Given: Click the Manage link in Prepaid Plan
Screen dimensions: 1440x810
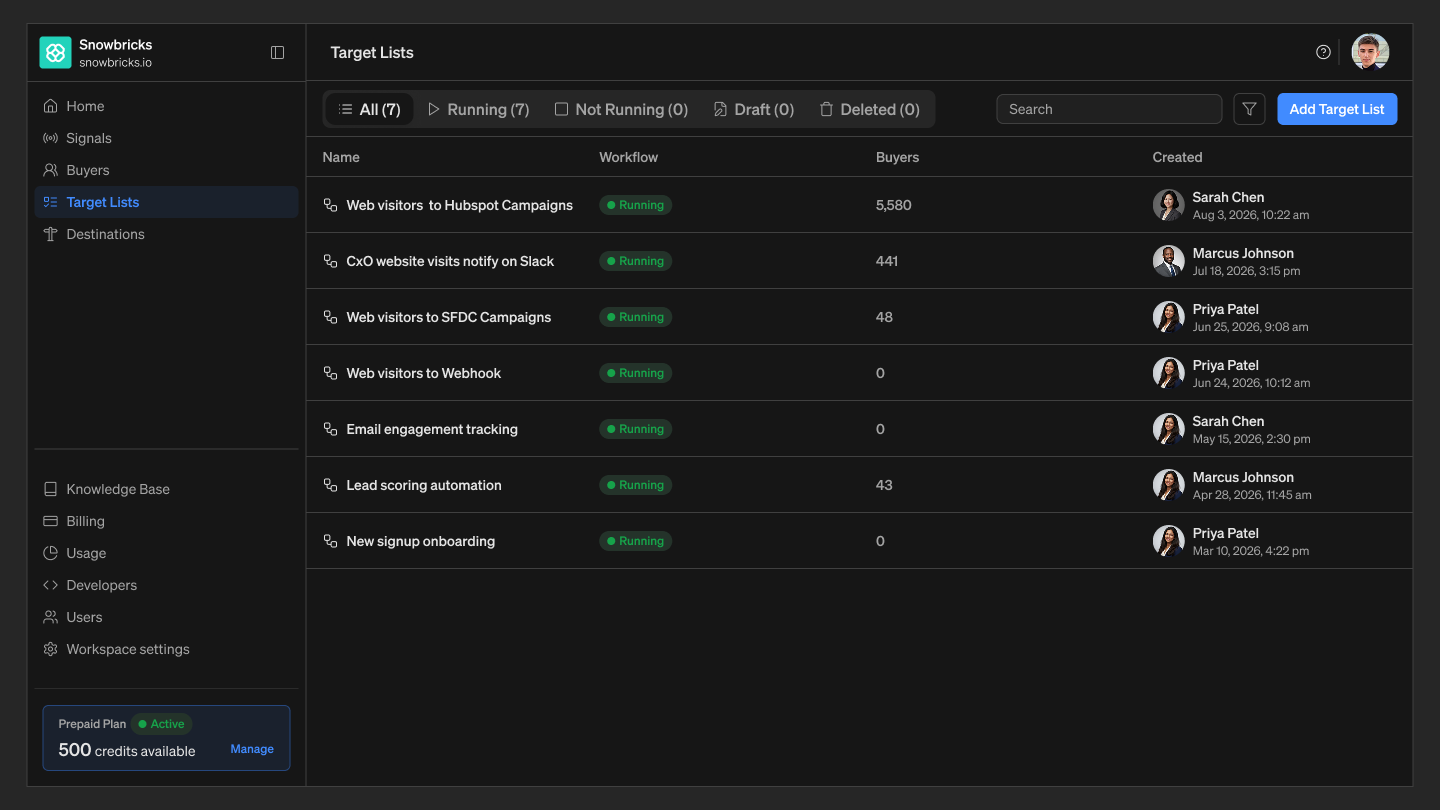Looking at the screenshot, I should tap(252, 749).
